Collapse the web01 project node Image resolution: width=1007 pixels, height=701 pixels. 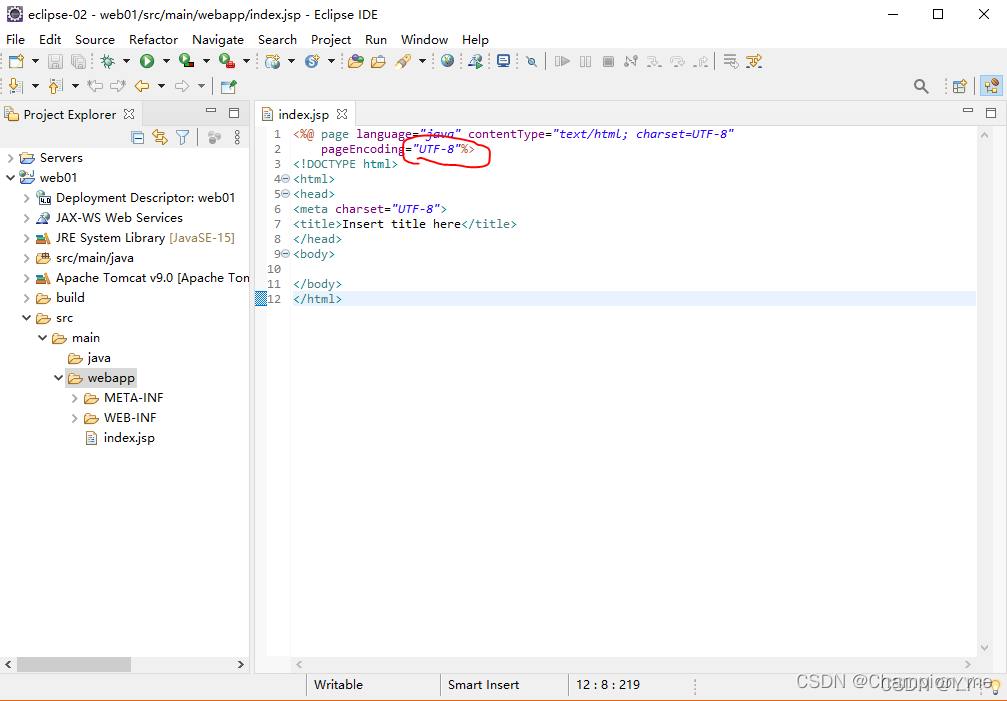pyautogui.click(x=10, y=178)
